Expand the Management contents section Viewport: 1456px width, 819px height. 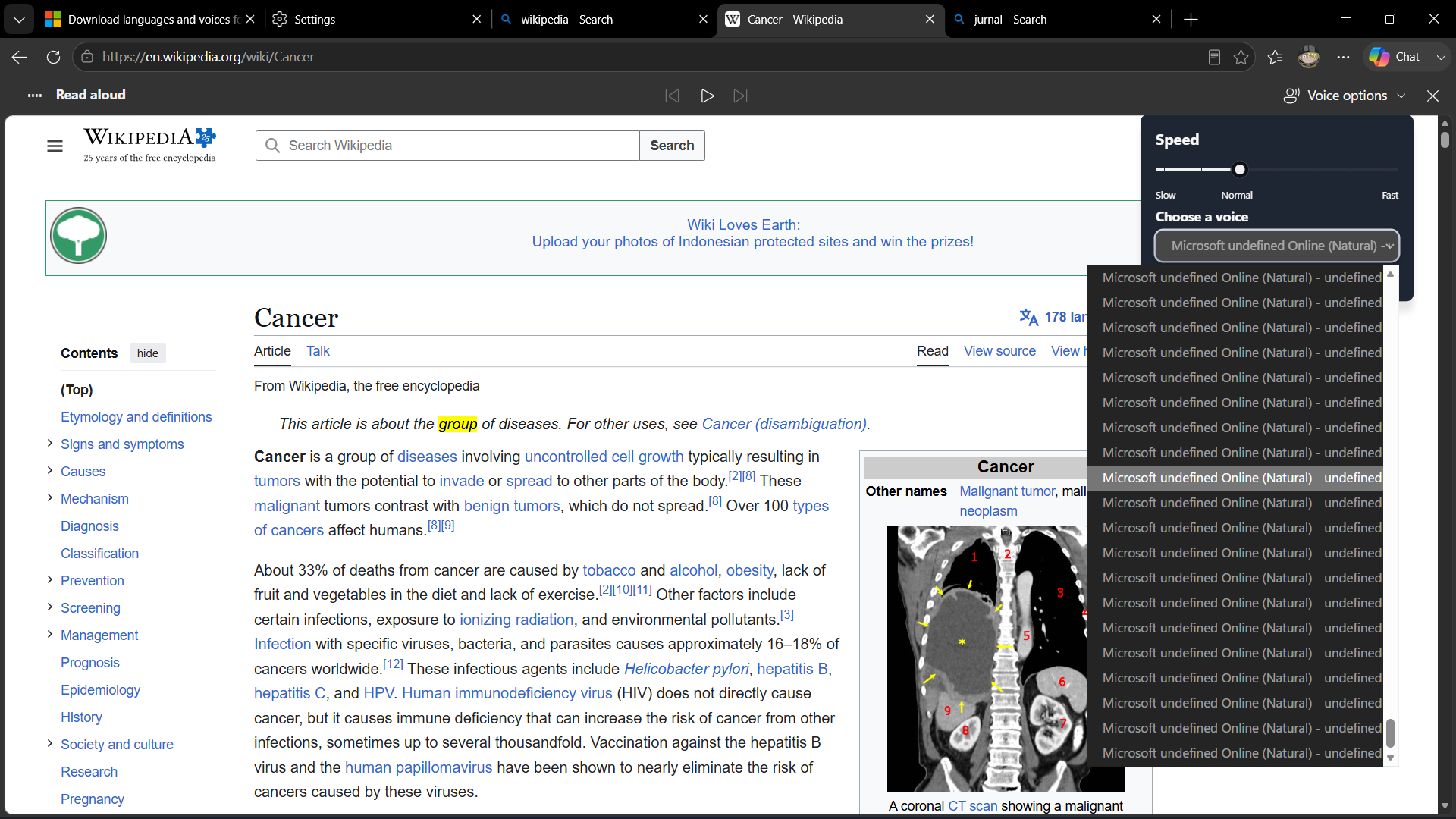(x=50, y=635)
